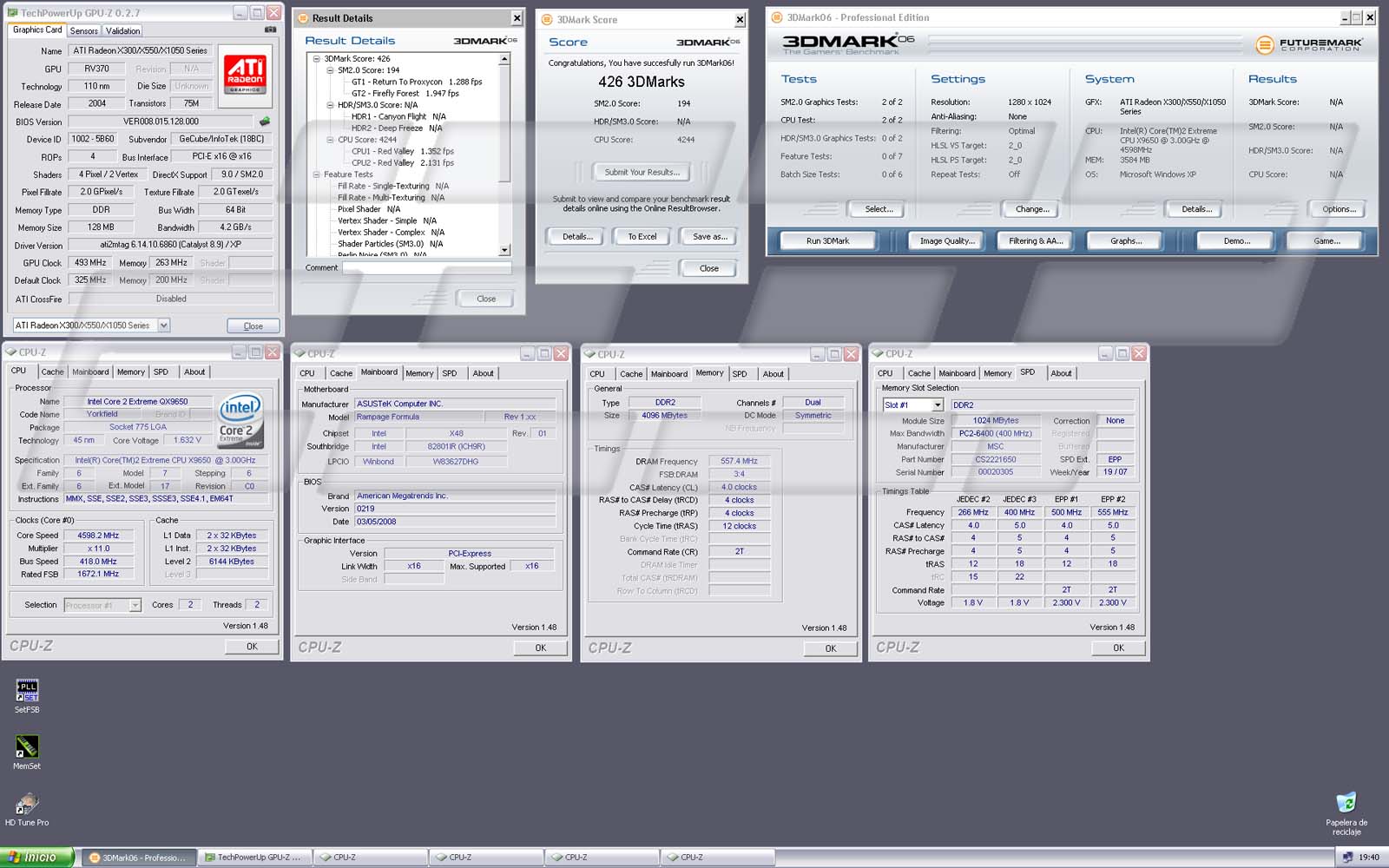
Task: Click the Futuremark Corporation logo
Action: (x=1309, y=44)
